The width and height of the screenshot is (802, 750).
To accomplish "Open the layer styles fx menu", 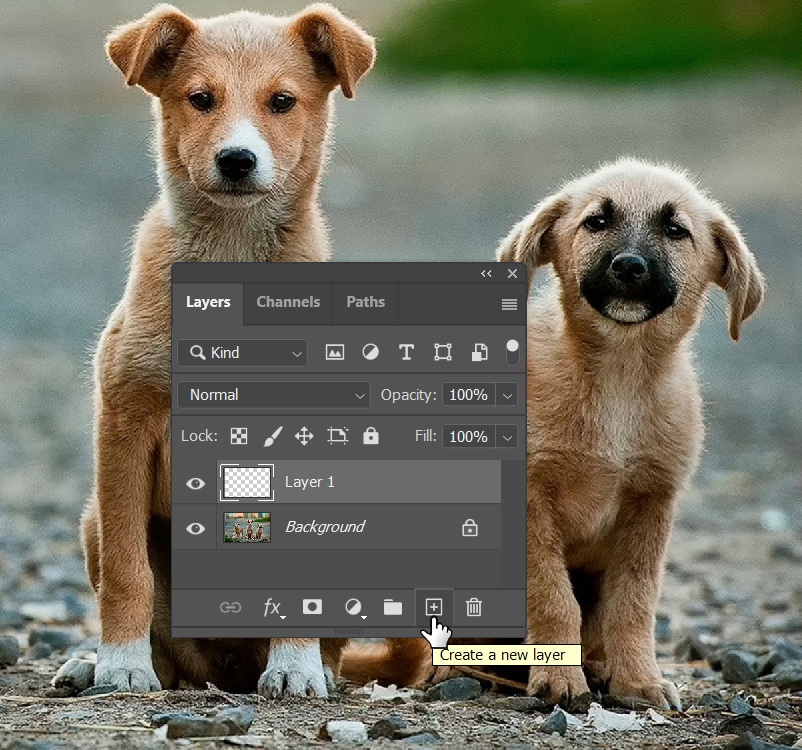I will [x=272, y=607].
